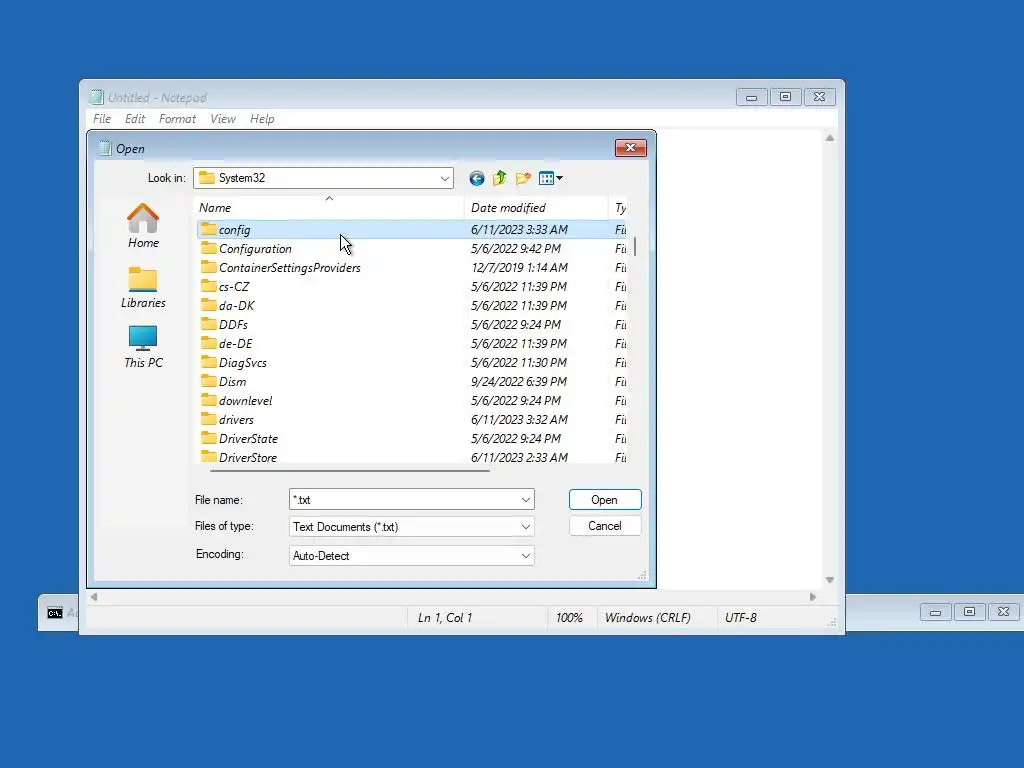Open the View menu in Notepad
The height and width of the screenshot is (768, 1024).
click(x=223, y=119)
